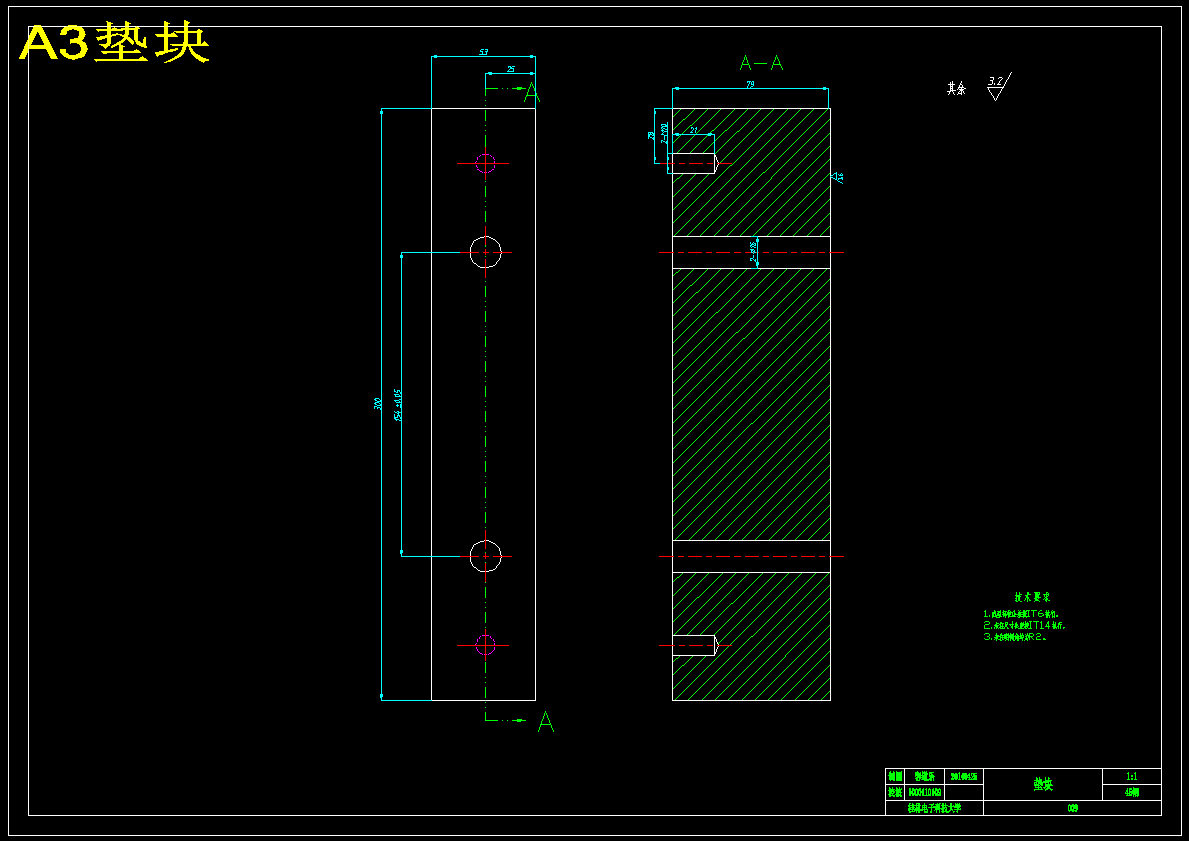Click the "垫块" title block cell
The image size is (1189, 841).
coord(1043,784)
